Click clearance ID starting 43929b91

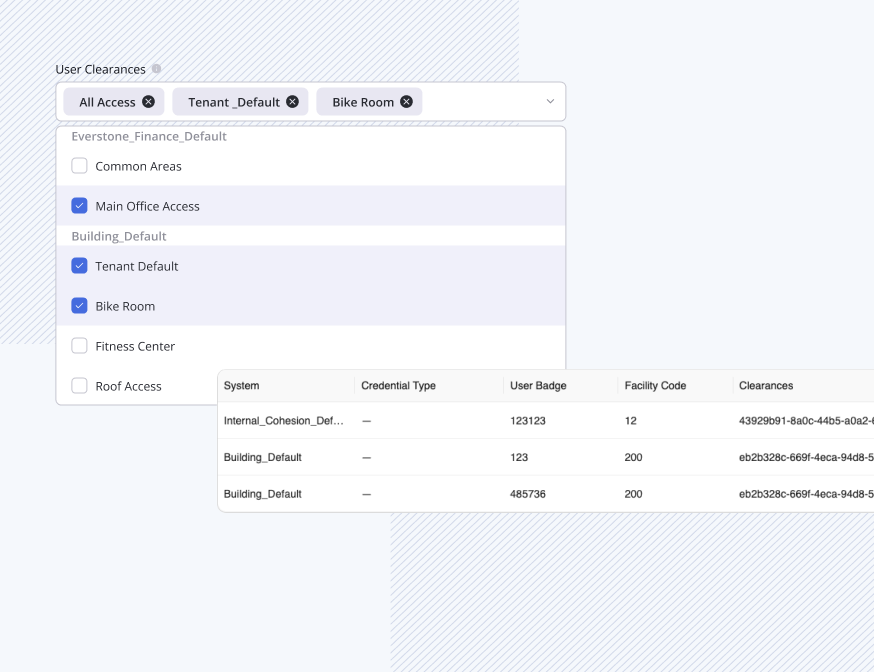coord(806,421)
